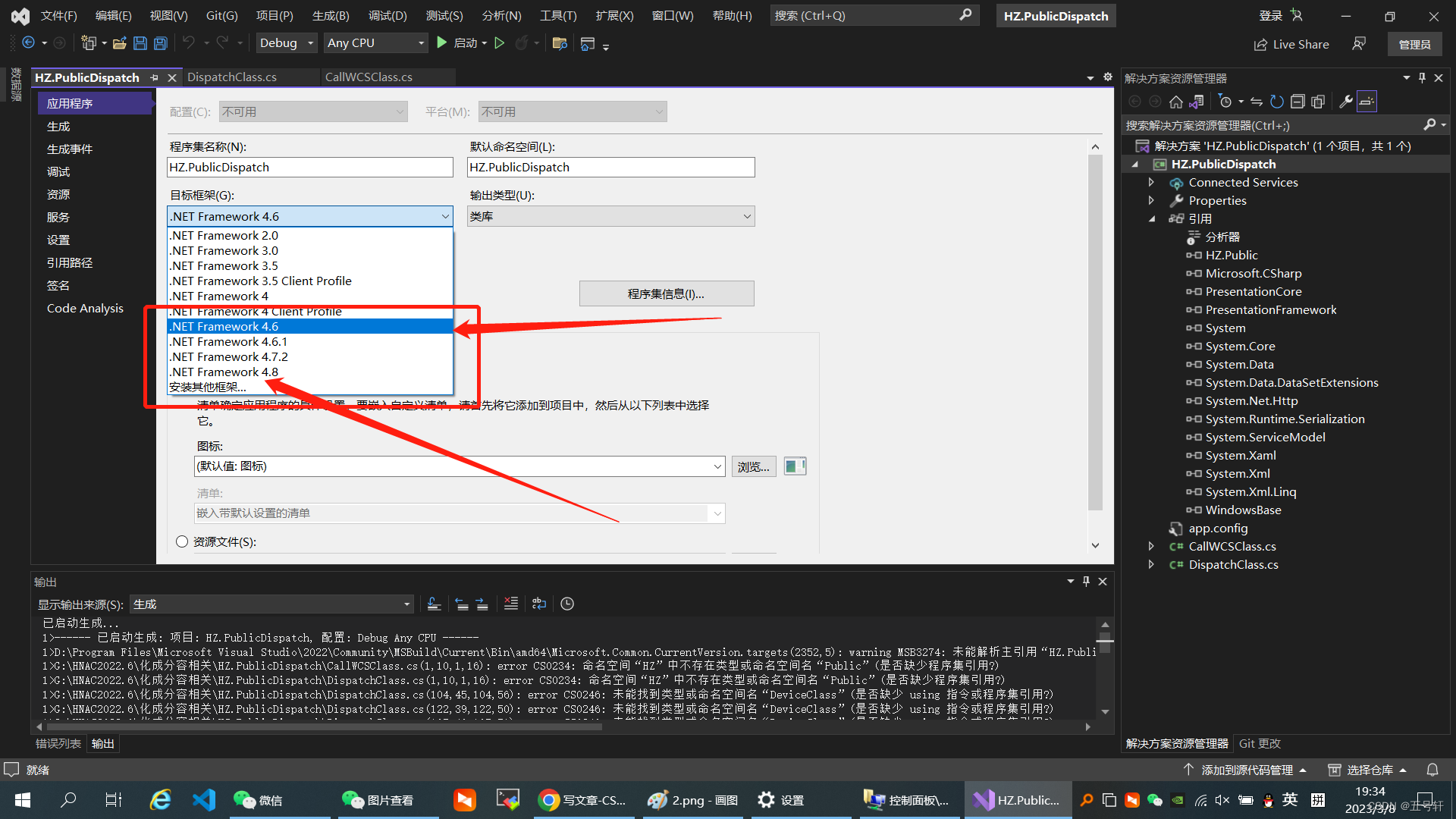
Task: Click the save single file icon
Action: pos(140,43)
